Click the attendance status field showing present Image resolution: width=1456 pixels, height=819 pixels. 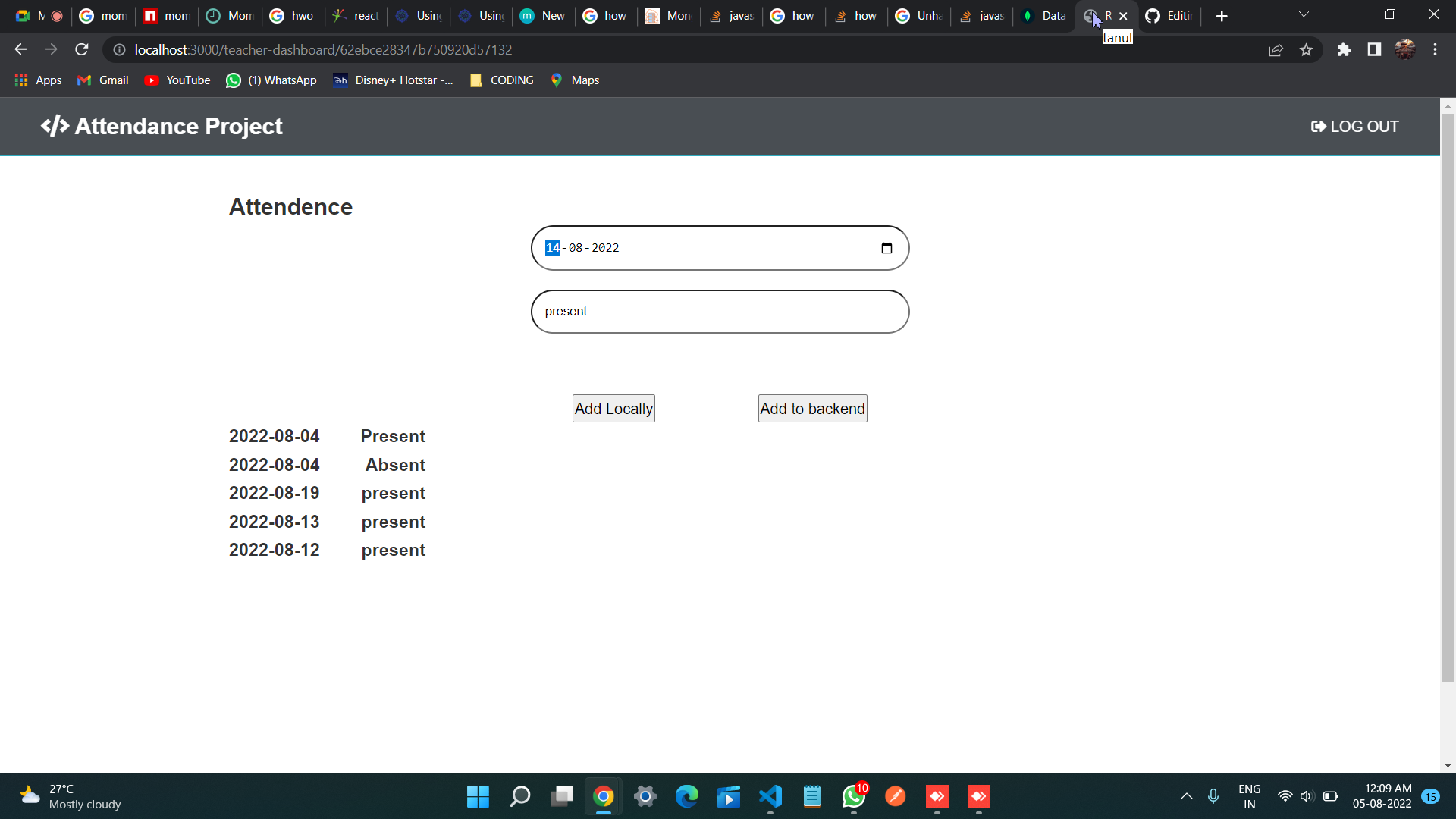(720, 311)
